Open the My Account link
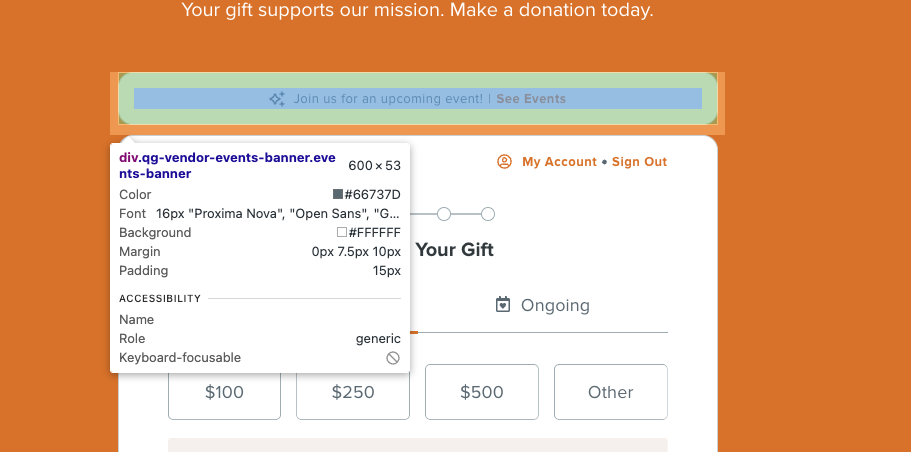This screenshot has width=911, height=452. pos(559,162)
